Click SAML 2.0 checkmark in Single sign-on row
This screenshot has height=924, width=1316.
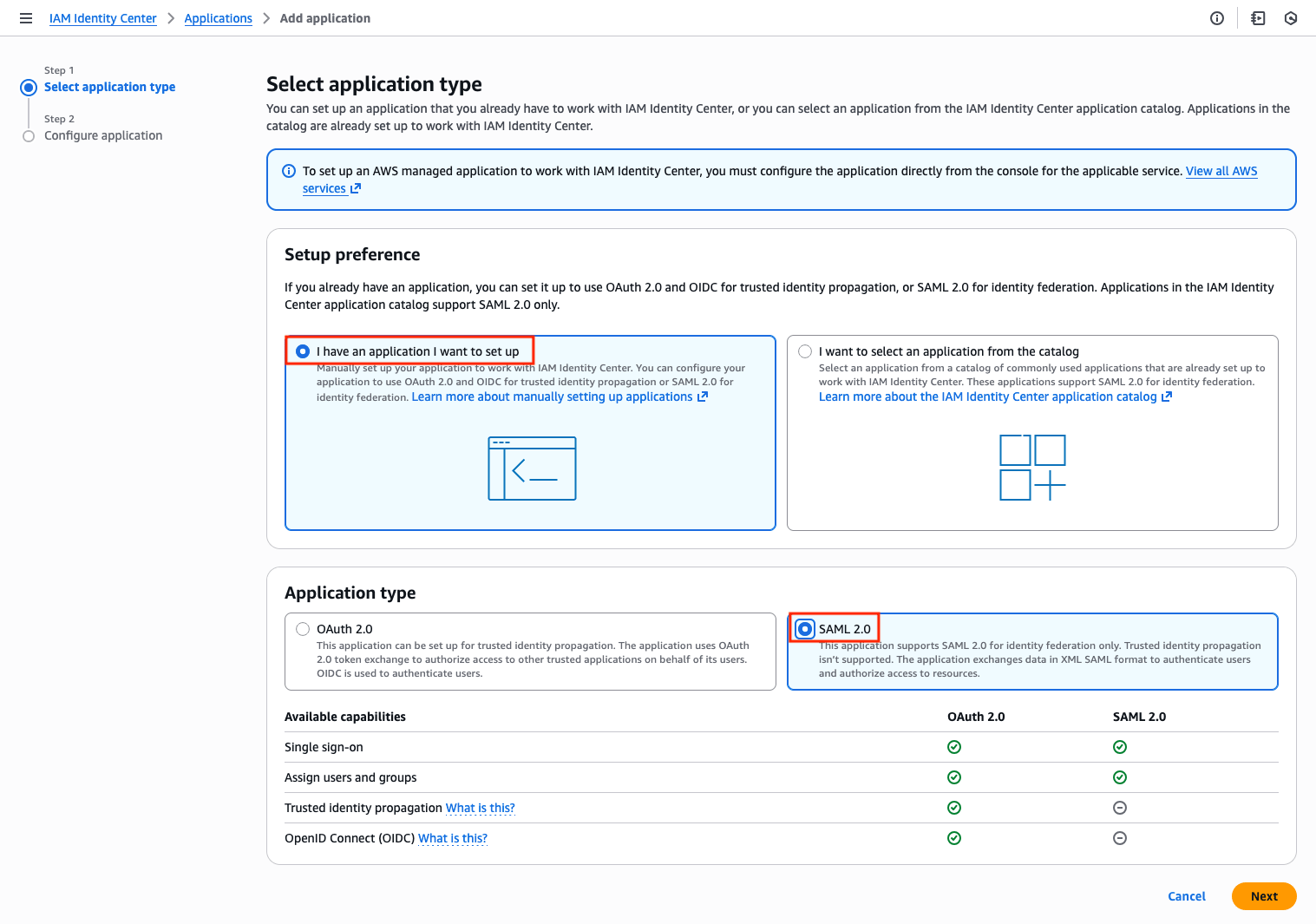point(1120,747)
